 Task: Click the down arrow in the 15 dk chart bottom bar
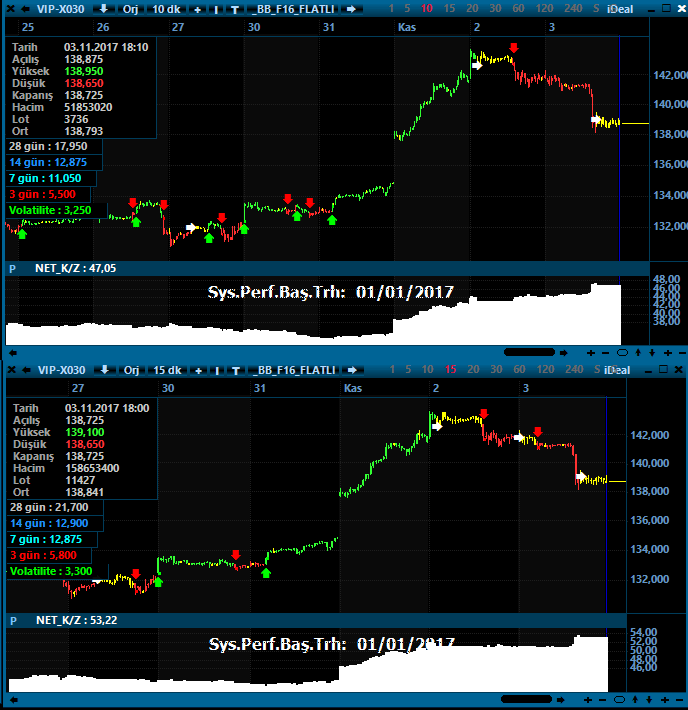[650, 700]
